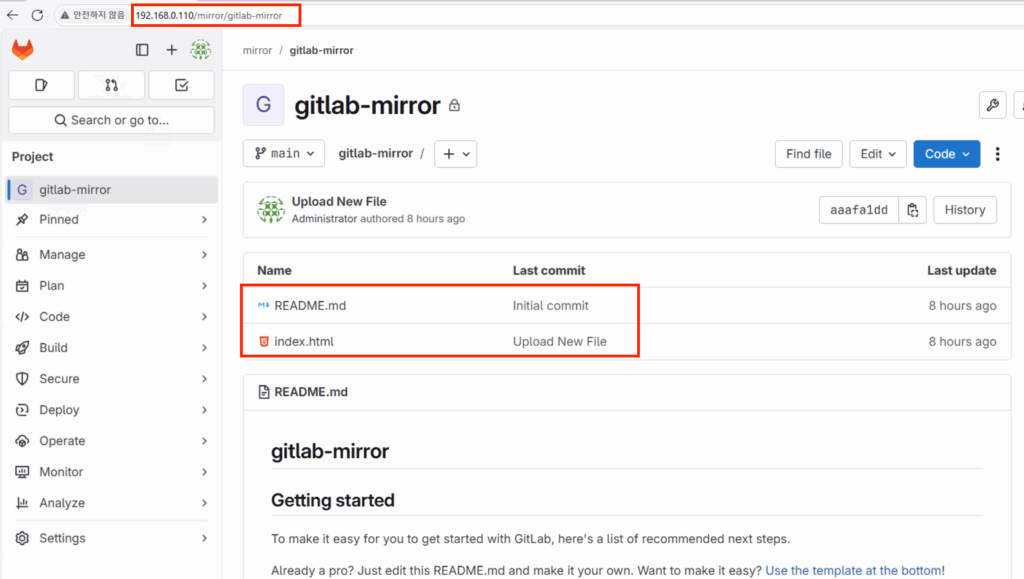The image size is (1024, 579).
Task: Expand the Monitor menu
Action: click(x=204, y=472)
